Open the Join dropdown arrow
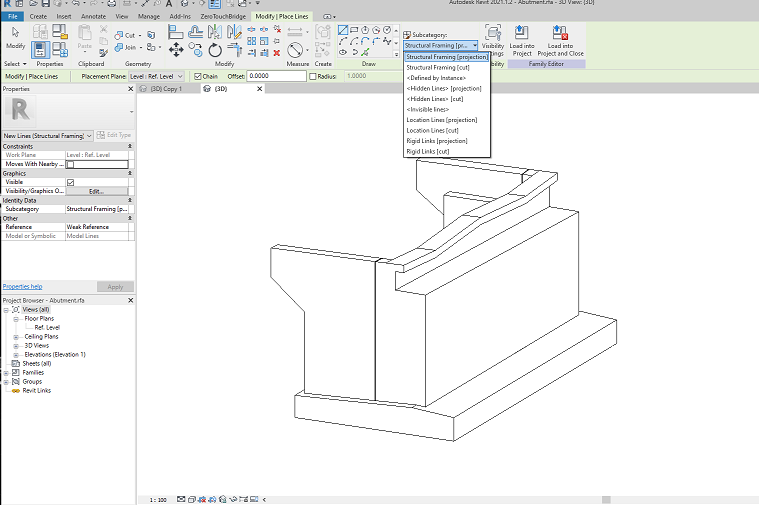Image resolution: width=759 pixels, height=505 pixels. point(140,47)
